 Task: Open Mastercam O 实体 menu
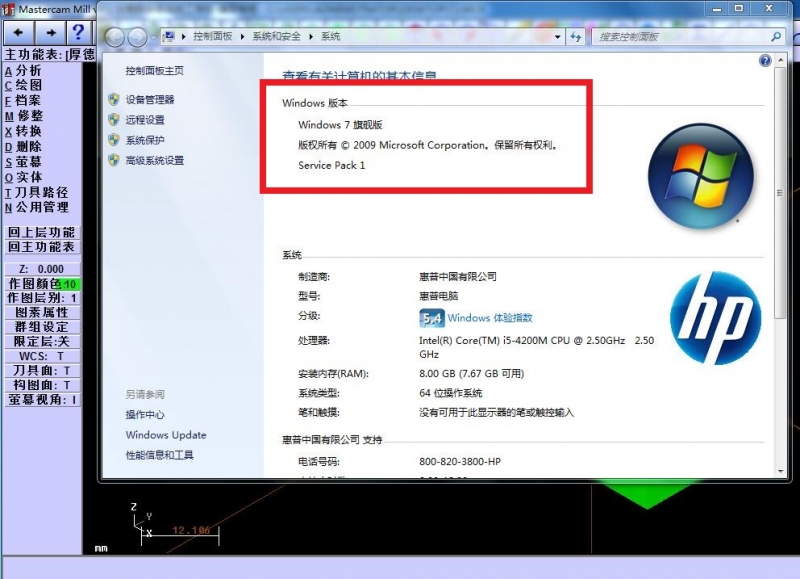[22, 177]
